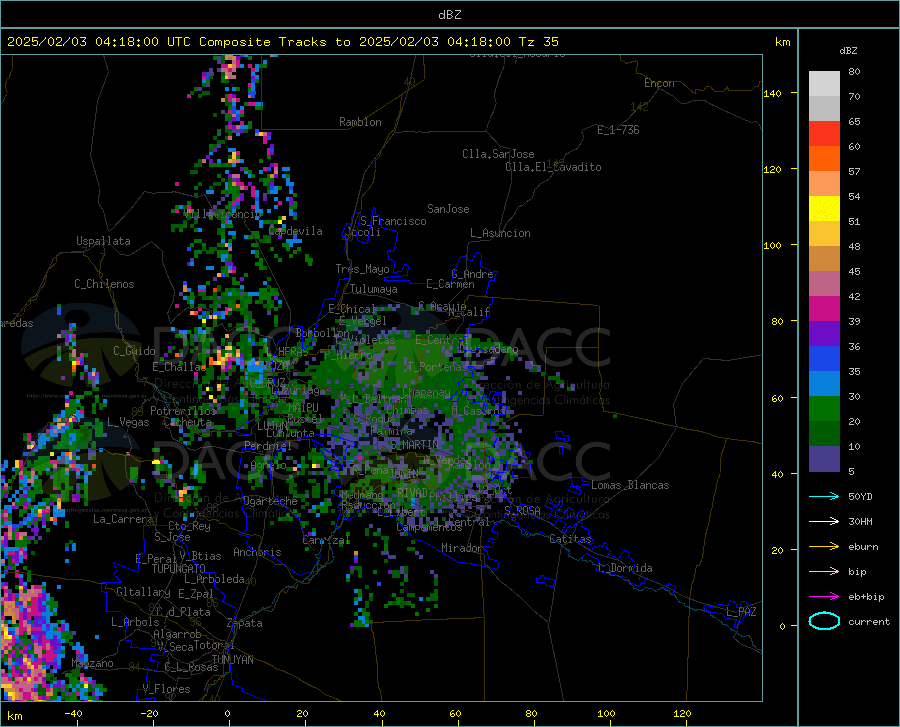Click the Ramblon place label
Image resolution: width=900 pixels, height=727 pixels.
tap(360, 122)
